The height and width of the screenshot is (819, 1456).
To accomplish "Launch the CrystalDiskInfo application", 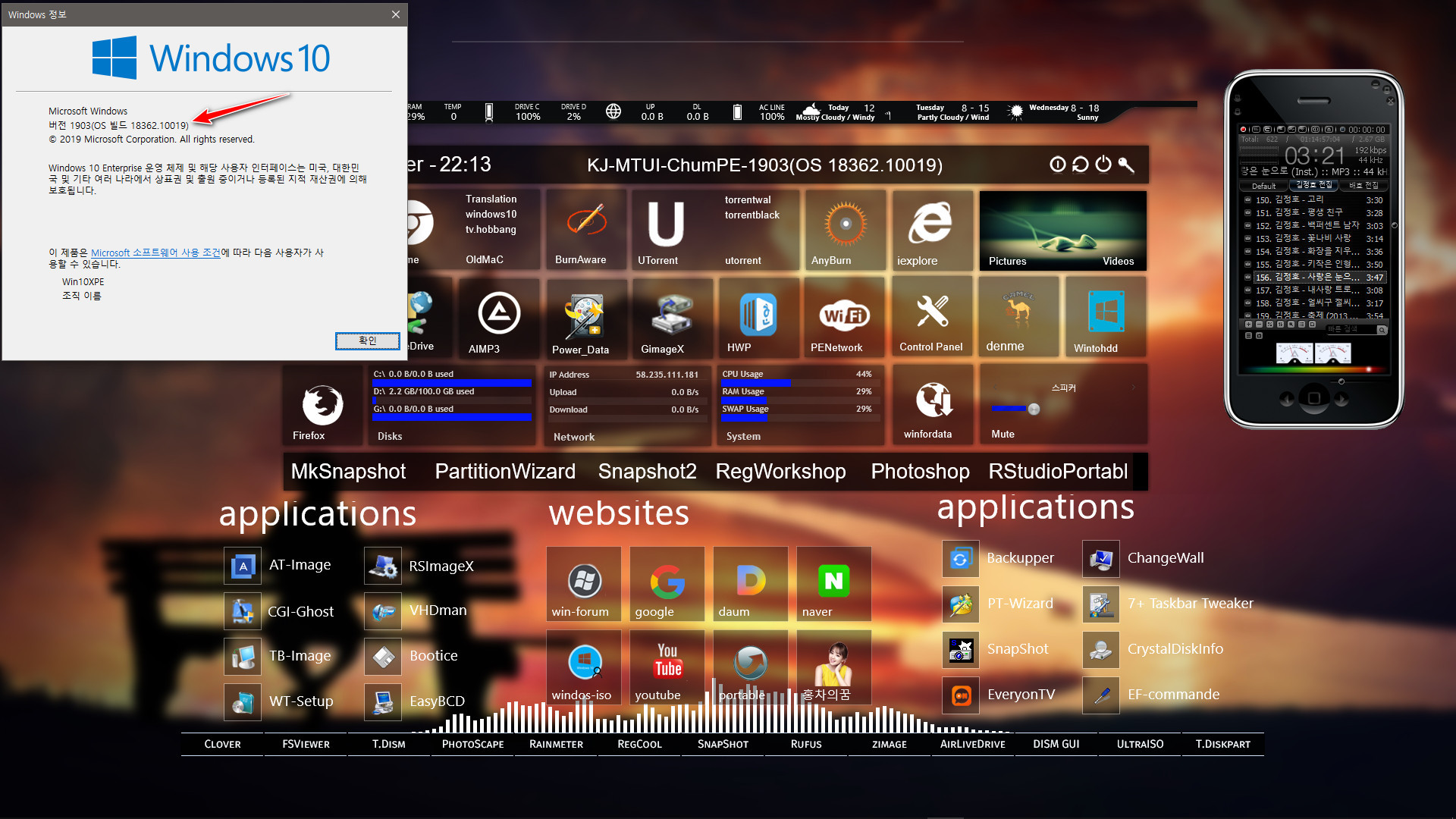I will tap(1101, 650).
